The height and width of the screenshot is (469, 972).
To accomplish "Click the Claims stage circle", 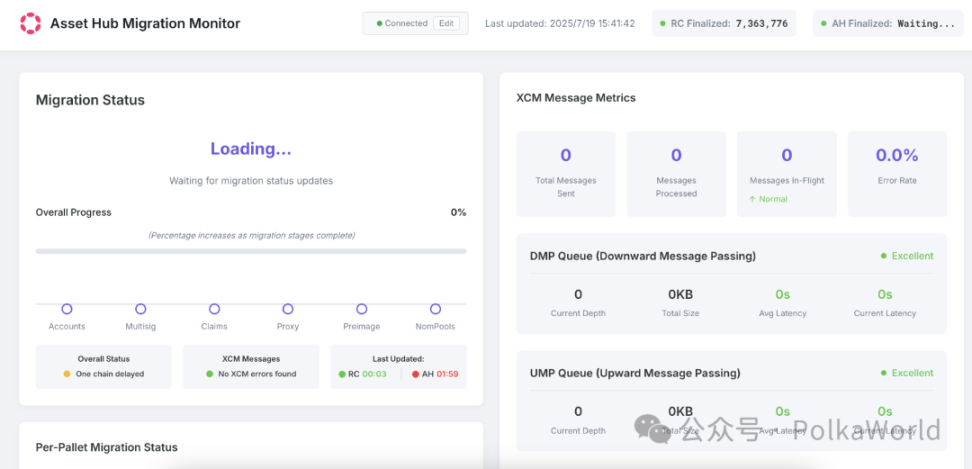I will click(214, 309).
